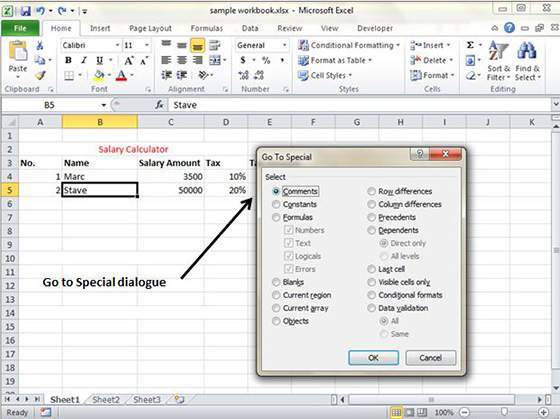
Task: Select Visible cells only option
Action: point(399,282)
